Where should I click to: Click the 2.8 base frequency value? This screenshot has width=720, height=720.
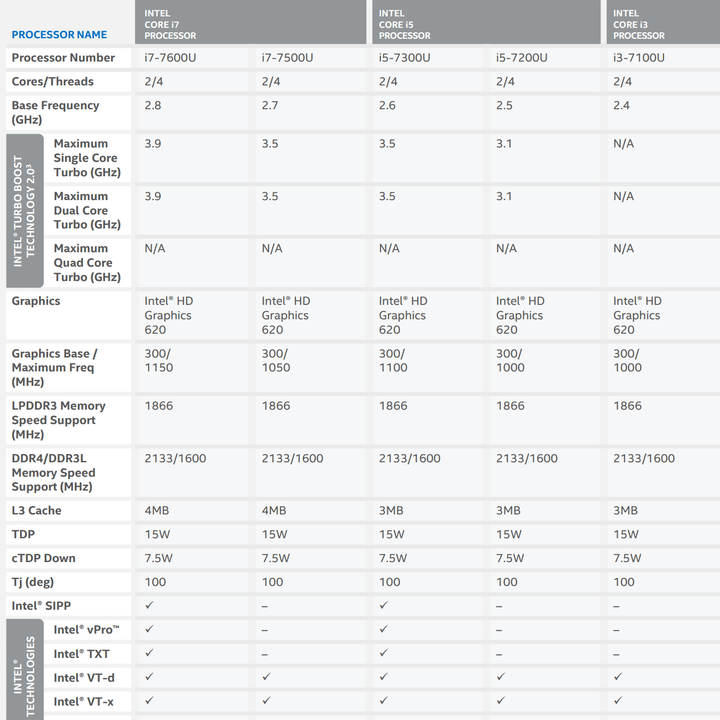point(153,106)
